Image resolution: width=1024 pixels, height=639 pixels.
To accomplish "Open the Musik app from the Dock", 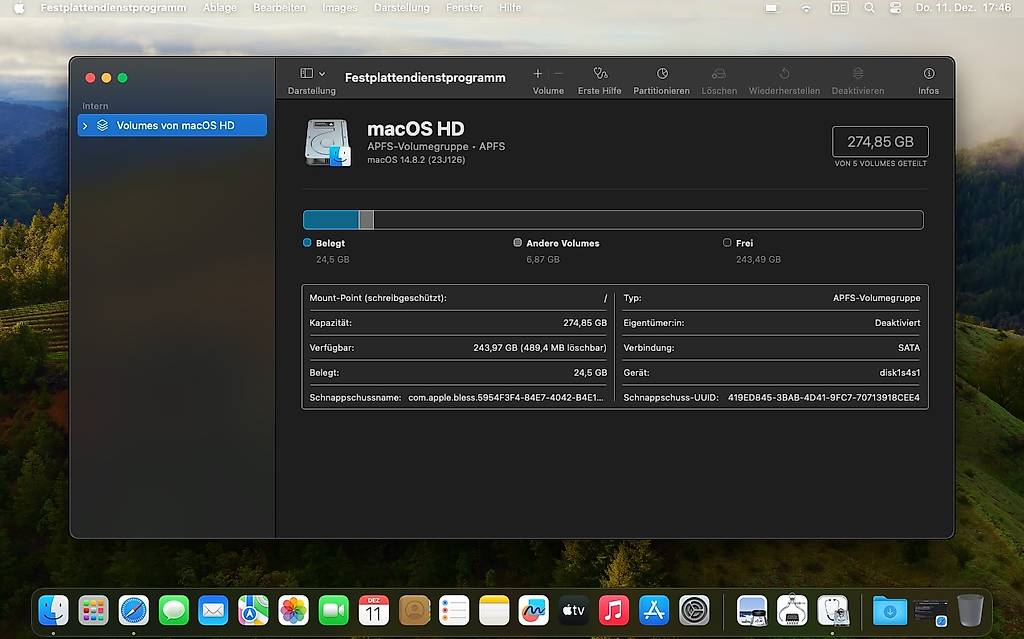I will (x=613, y=609).
